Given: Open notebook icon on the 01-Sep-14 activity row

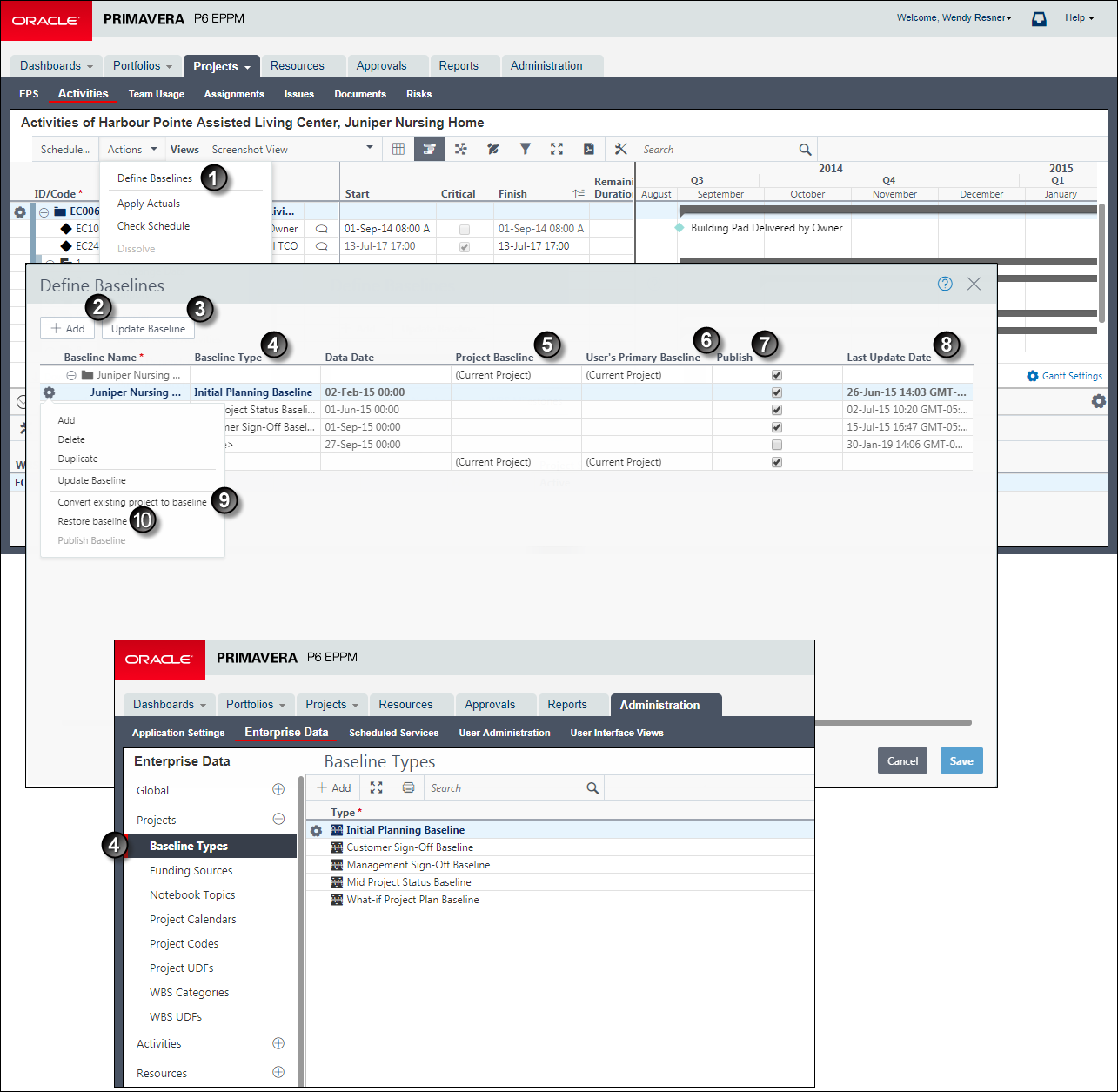Looking at the screenshot, I should point(321,229).
